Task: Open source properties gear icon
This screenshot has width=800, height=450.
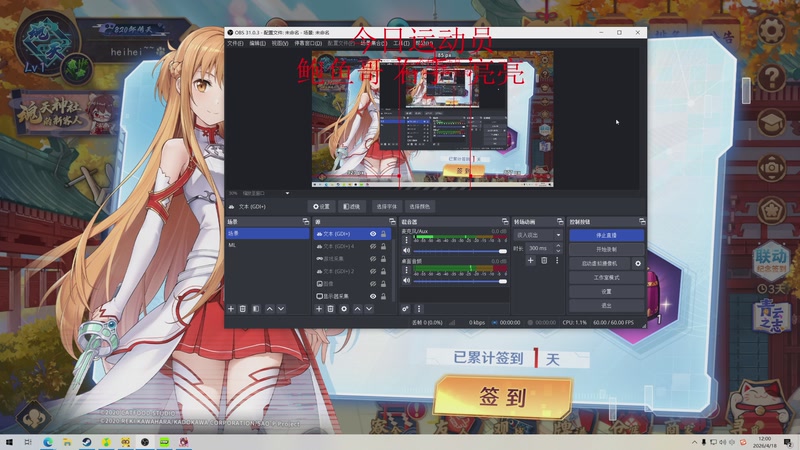Action: 344,309
